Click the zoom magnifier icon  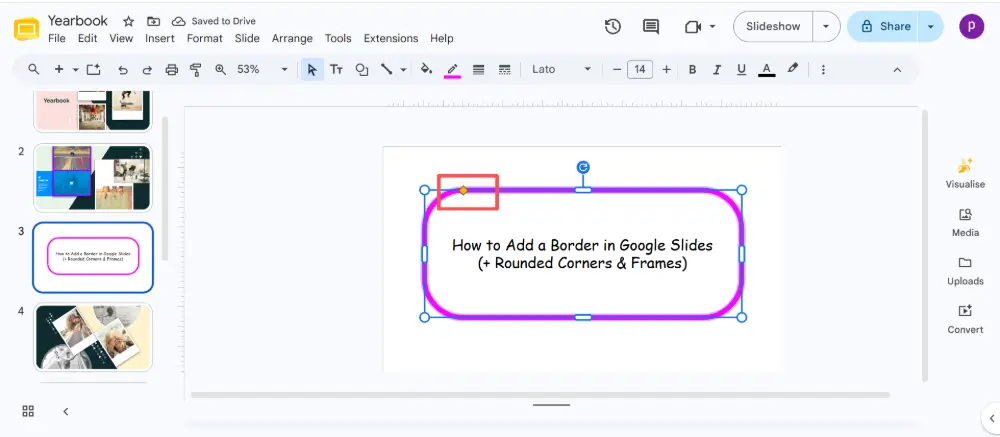(221, 70)
